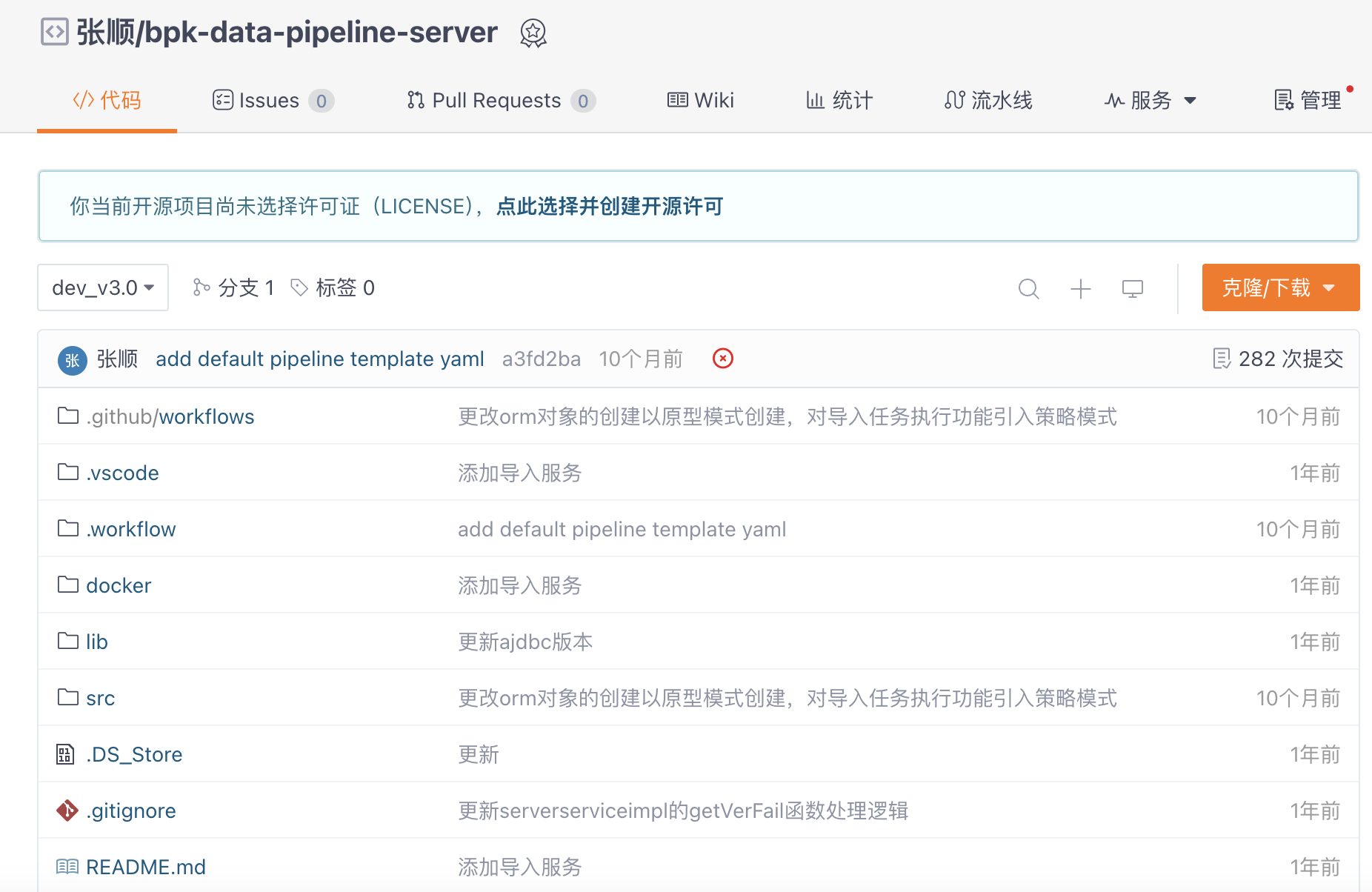Click the 张 user avatar
This screenshot has height=892, width=1372.
73,360
